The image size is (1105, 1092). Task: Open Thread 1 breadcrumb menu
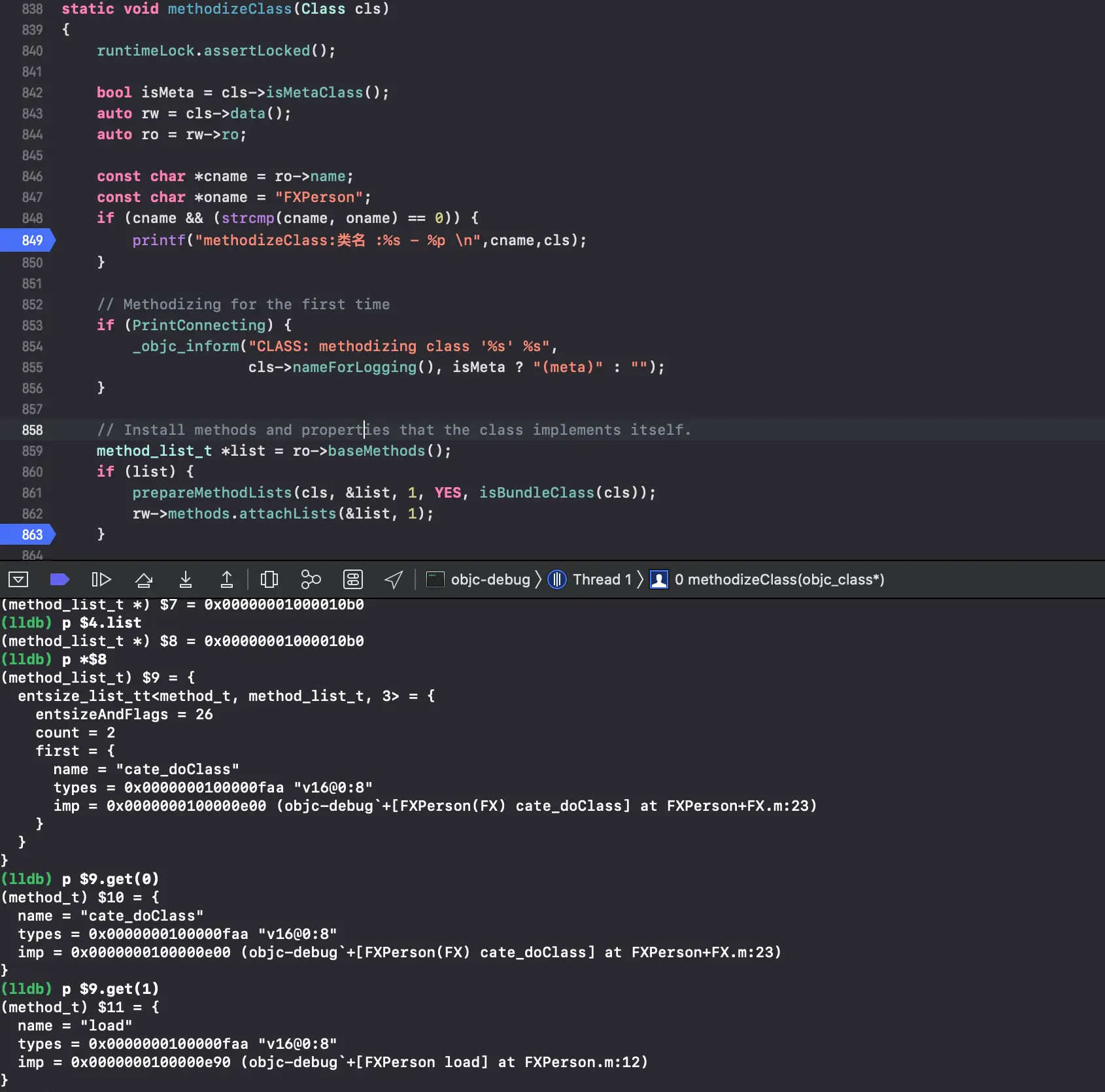[x=602, y=579]
